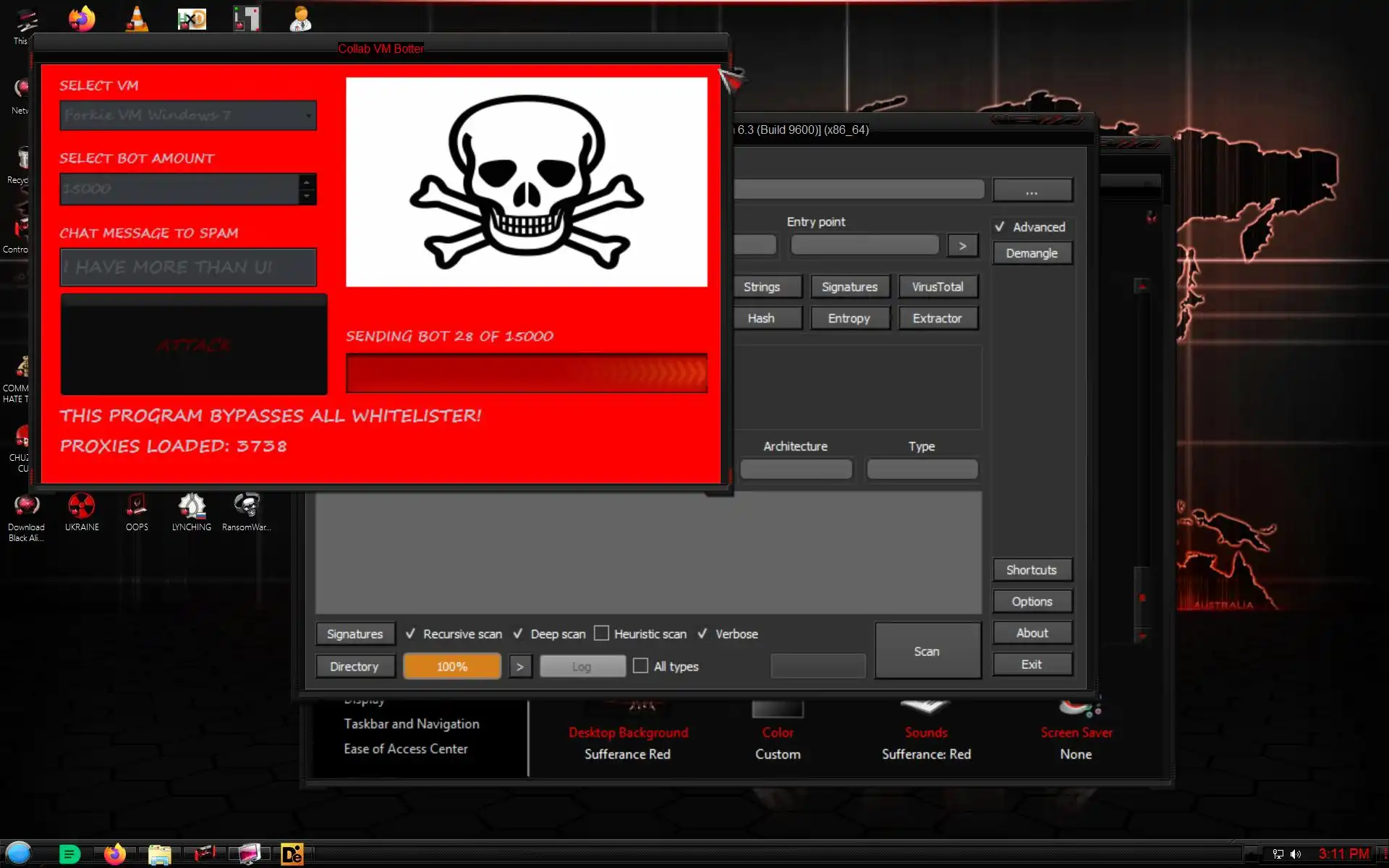Toggle the Advanced checkbox
The image size is (1389, 868).
[1000, 227]
